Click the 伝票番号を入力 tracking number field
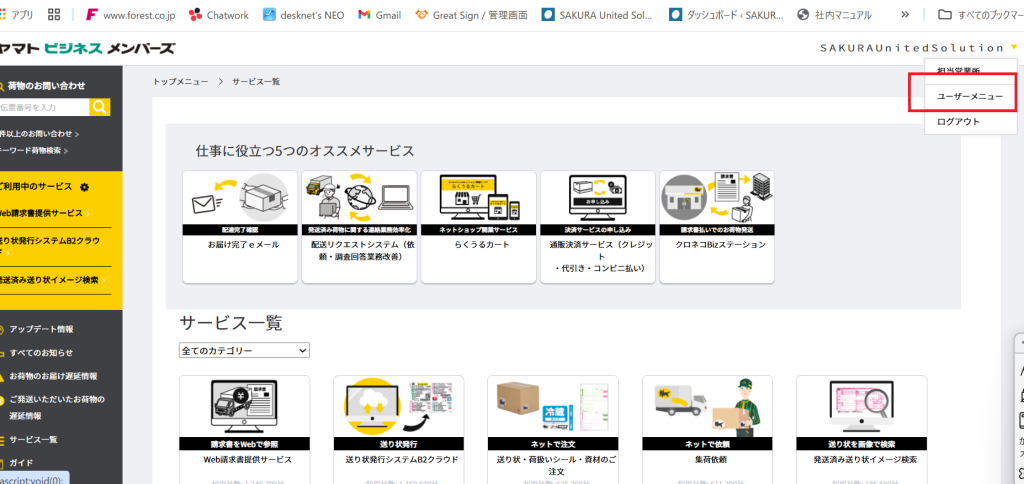This screenshot has width=1024, height=484. [44, 107]
